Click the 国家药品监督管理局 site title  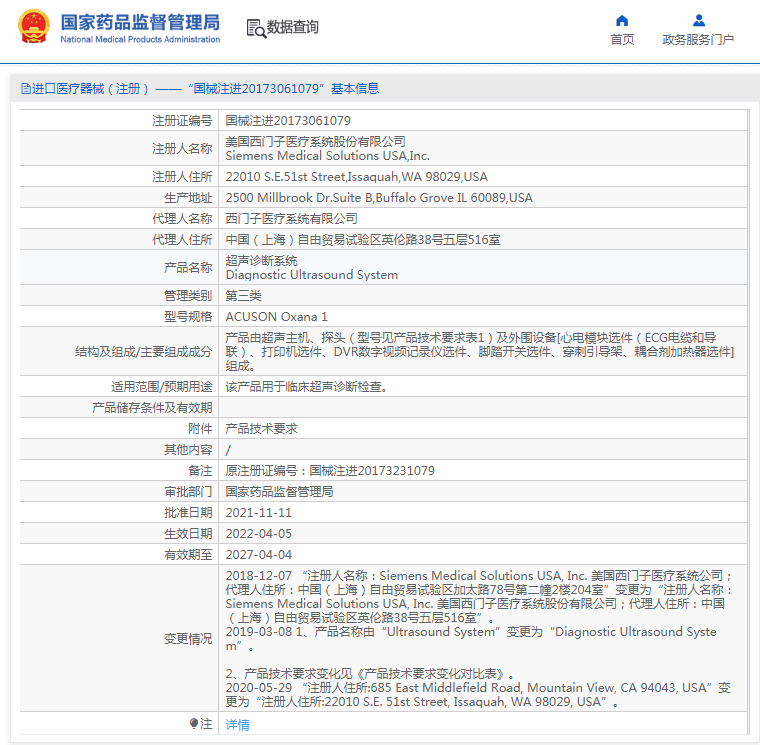[140, 22]
